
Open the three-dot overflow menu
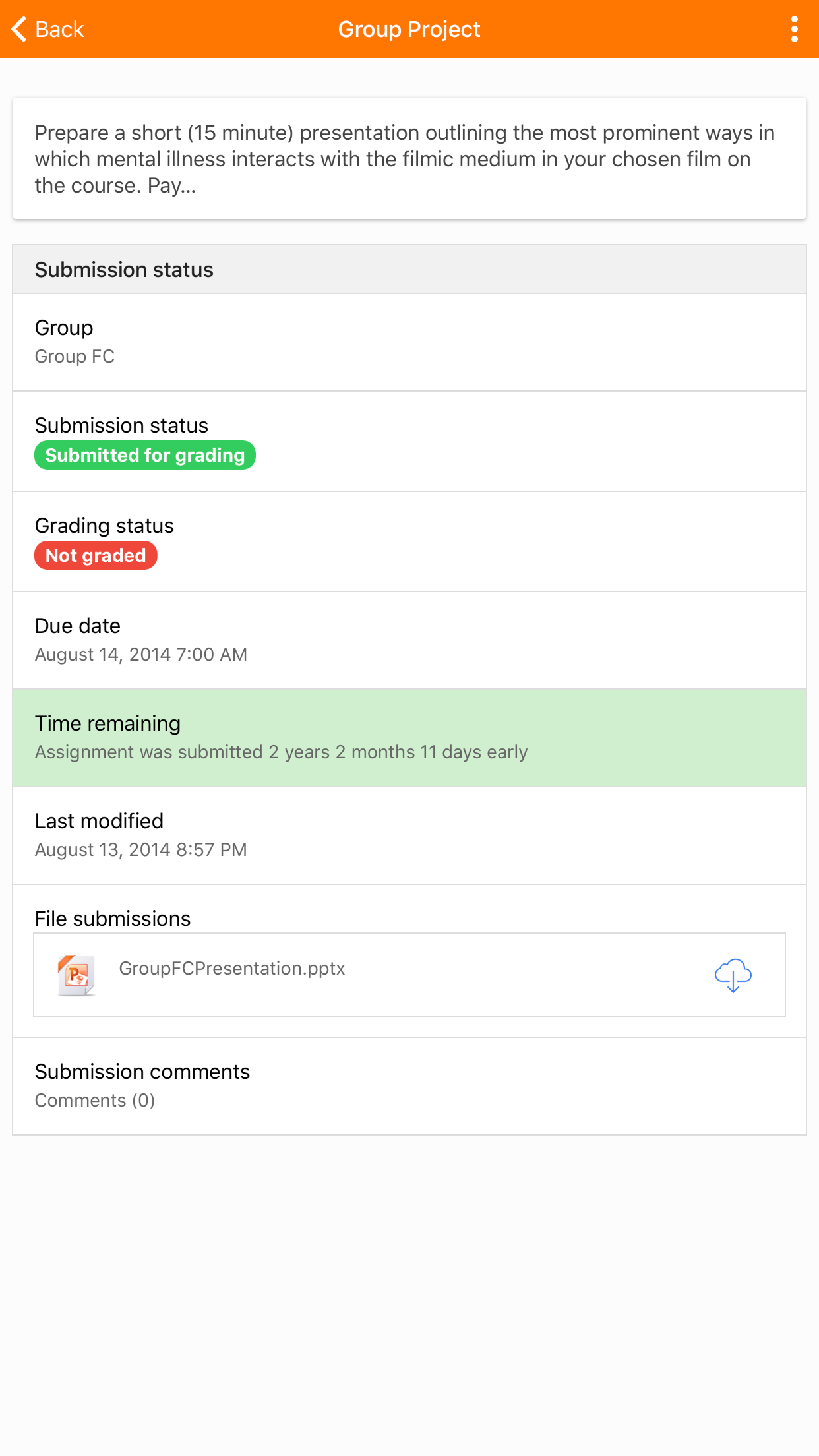point(794,29)
